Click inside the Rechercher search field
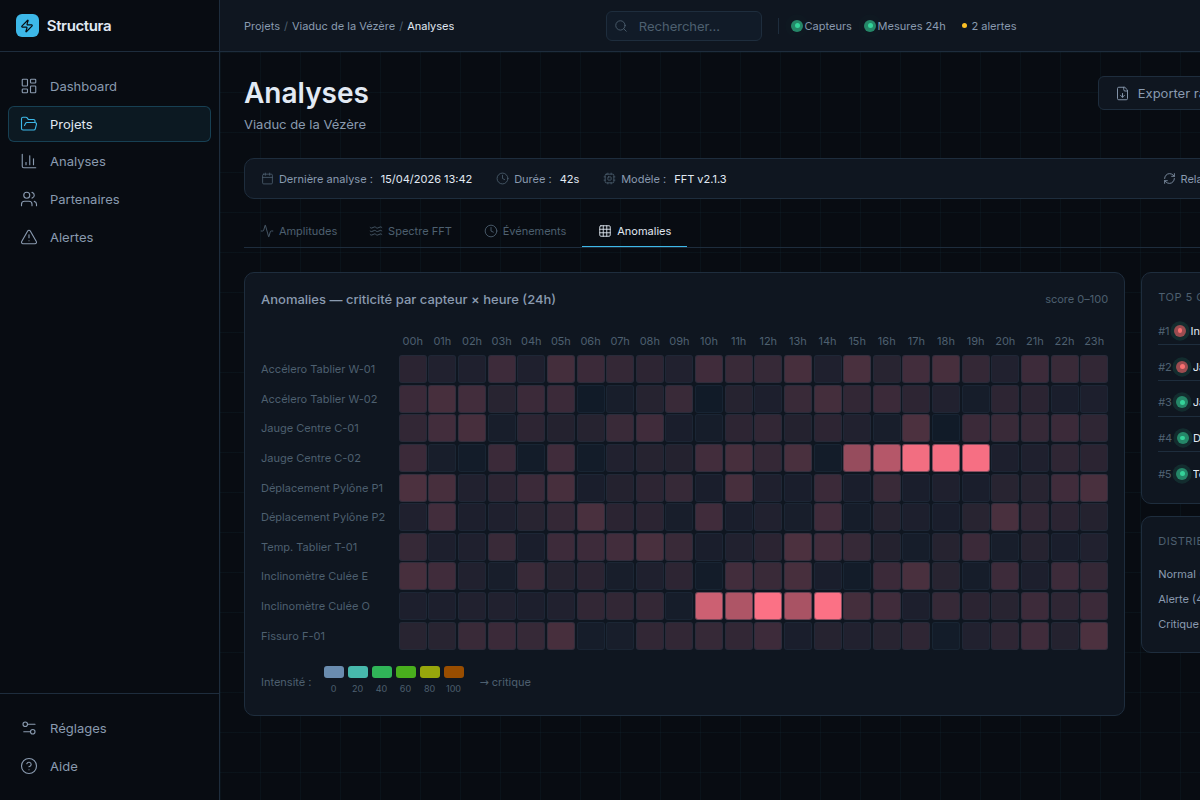Screen dimensions: 1200x800 click(684, 26)
